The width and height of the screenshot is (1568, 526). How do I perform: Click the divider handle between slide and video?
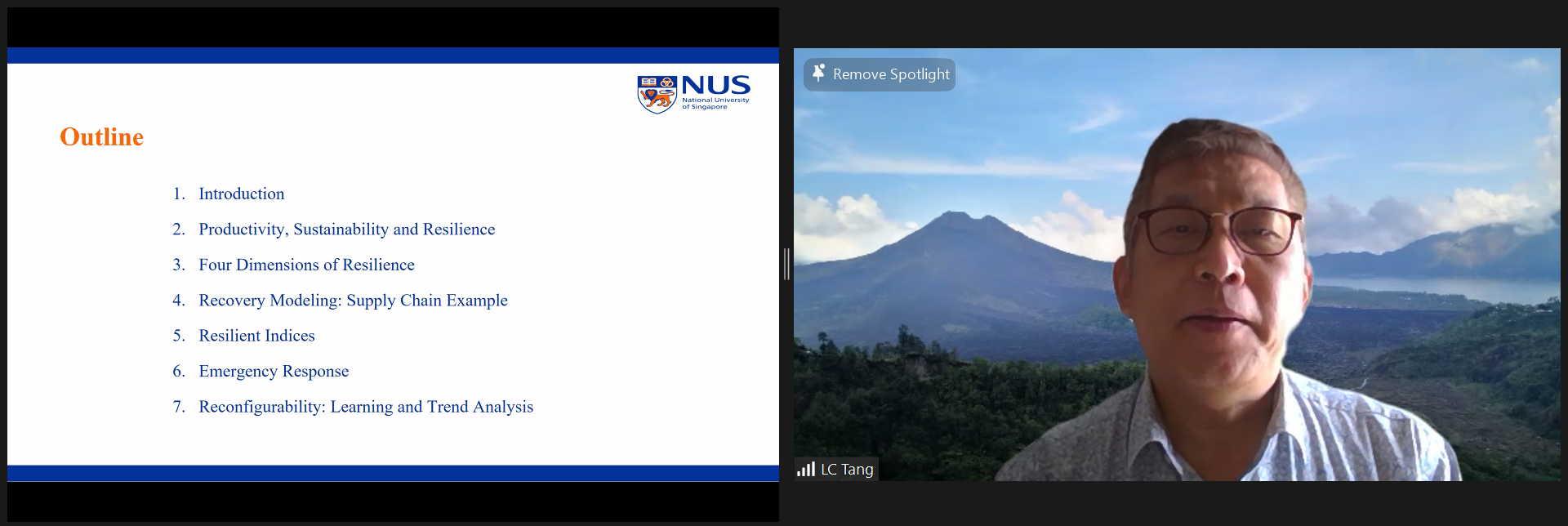(786, 264)
